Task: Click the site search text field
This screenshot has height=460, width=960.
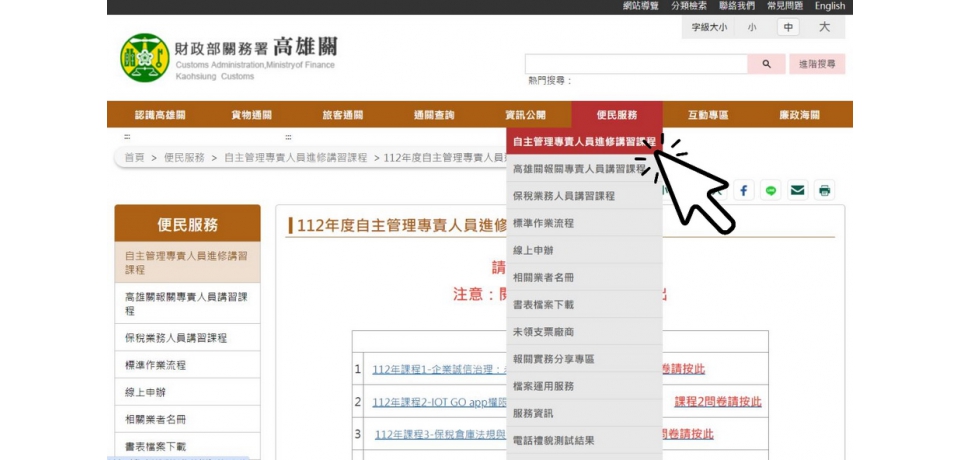Action: click(636, 64)
